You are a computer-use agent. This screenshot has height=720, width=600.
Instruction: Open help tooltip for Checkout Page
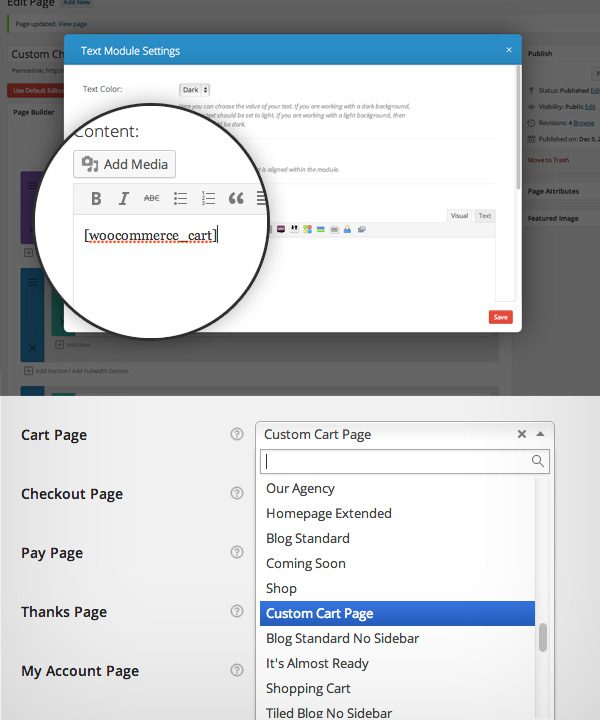point(236,493)
